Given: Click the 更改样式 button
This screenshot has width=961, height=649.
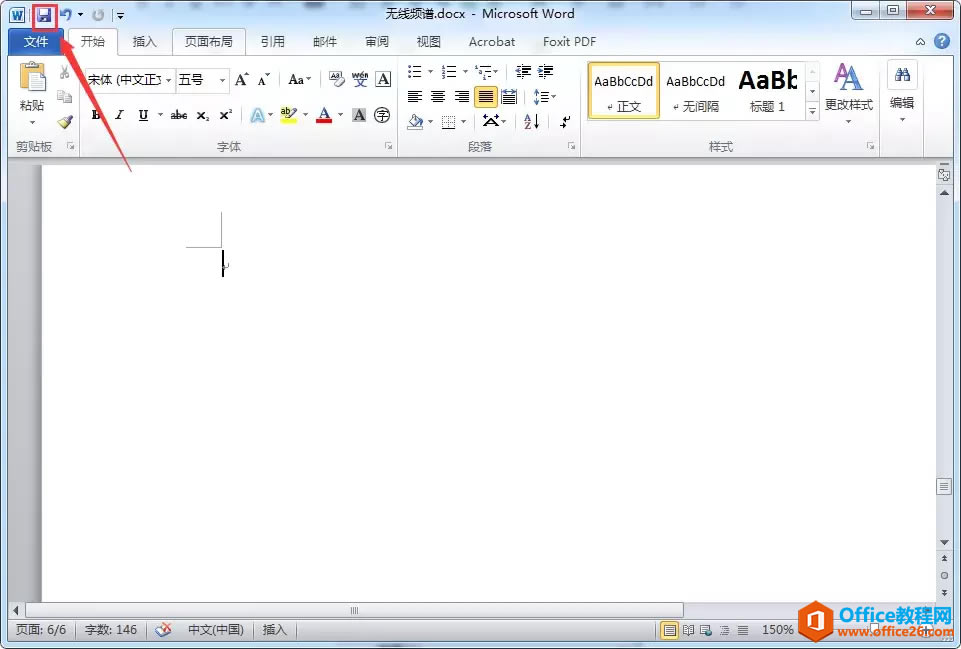Looking at the screenshot, I should (x=848, y=93).
